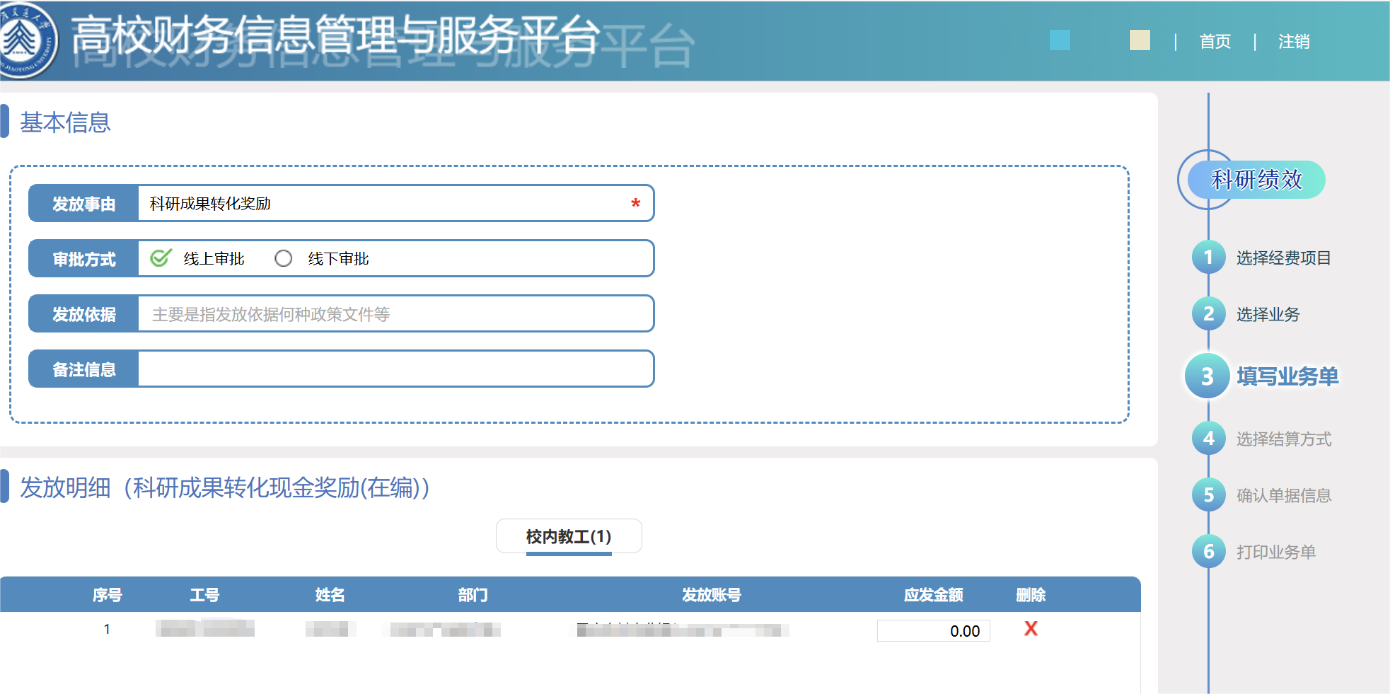The image size is (1390, 694).
Task: Click the 应发金额 amount field
Action: [933, 631]
